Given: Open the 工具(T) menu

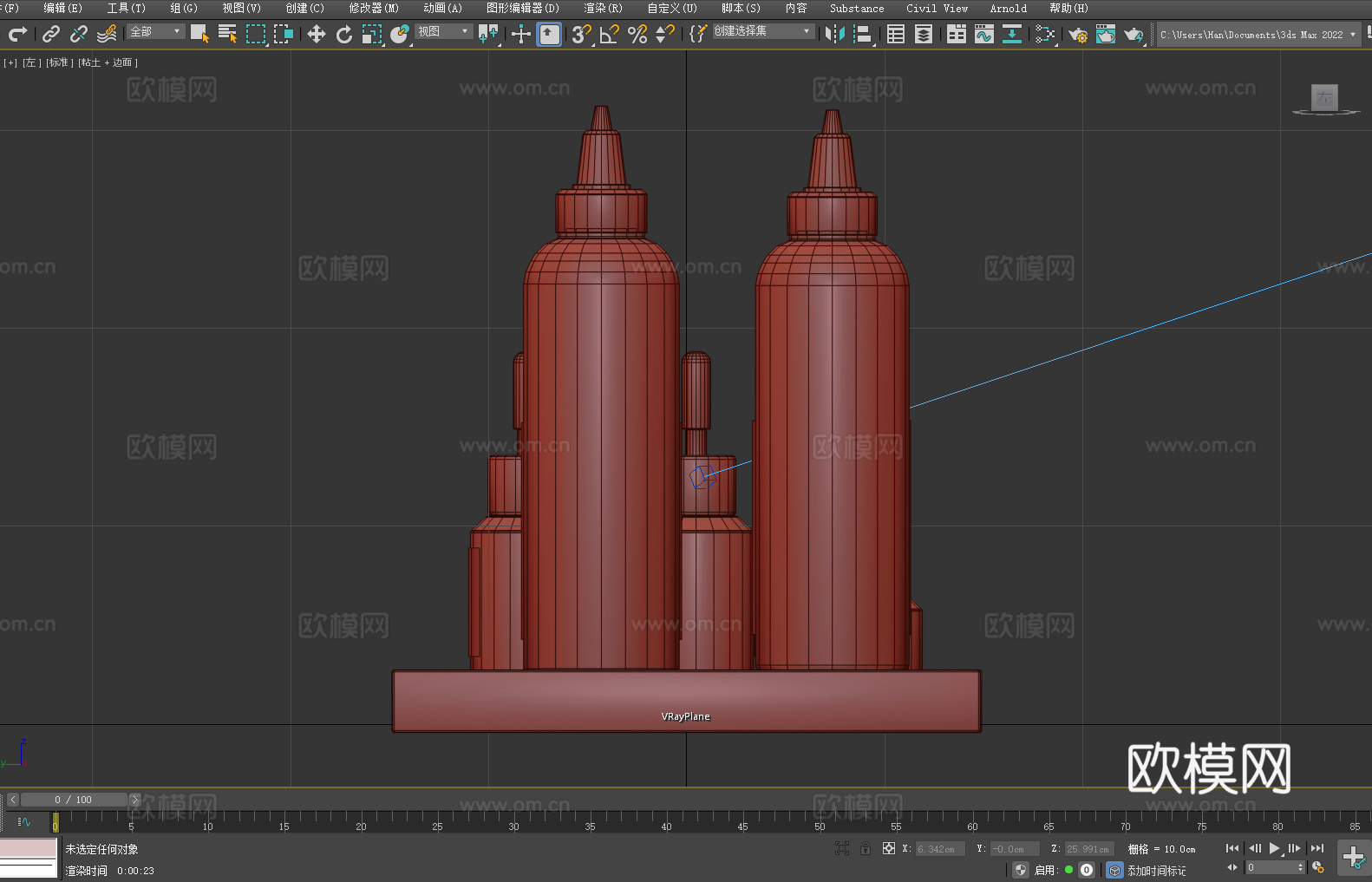Looking at the screenshot, I should coord(127,8).
